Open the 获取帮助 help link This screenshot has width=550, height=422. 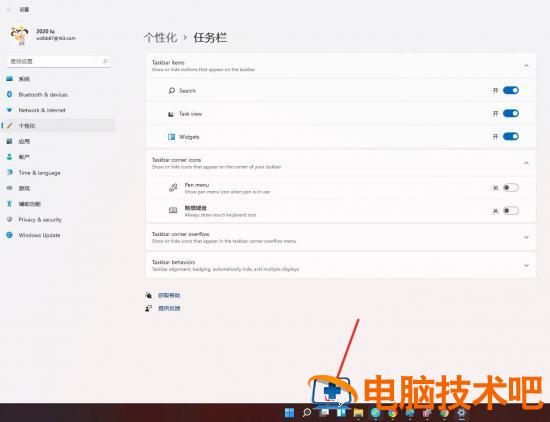(169, 295)
